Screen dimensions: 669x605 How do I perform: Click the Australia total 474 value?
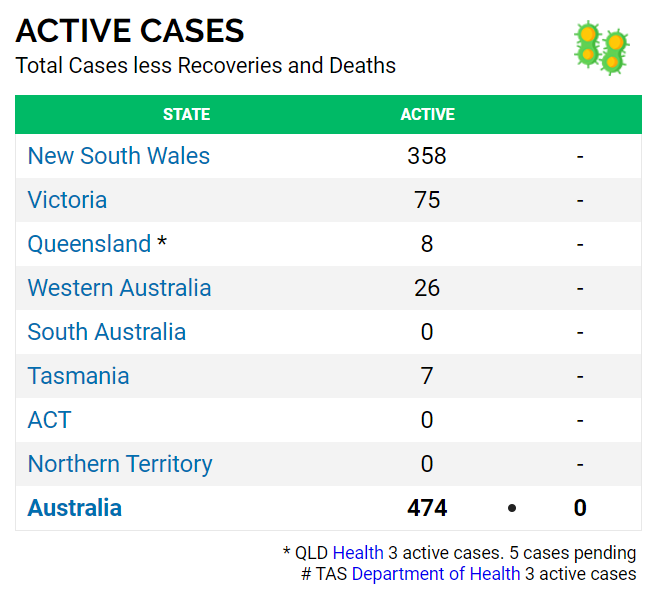coord(427,508)
